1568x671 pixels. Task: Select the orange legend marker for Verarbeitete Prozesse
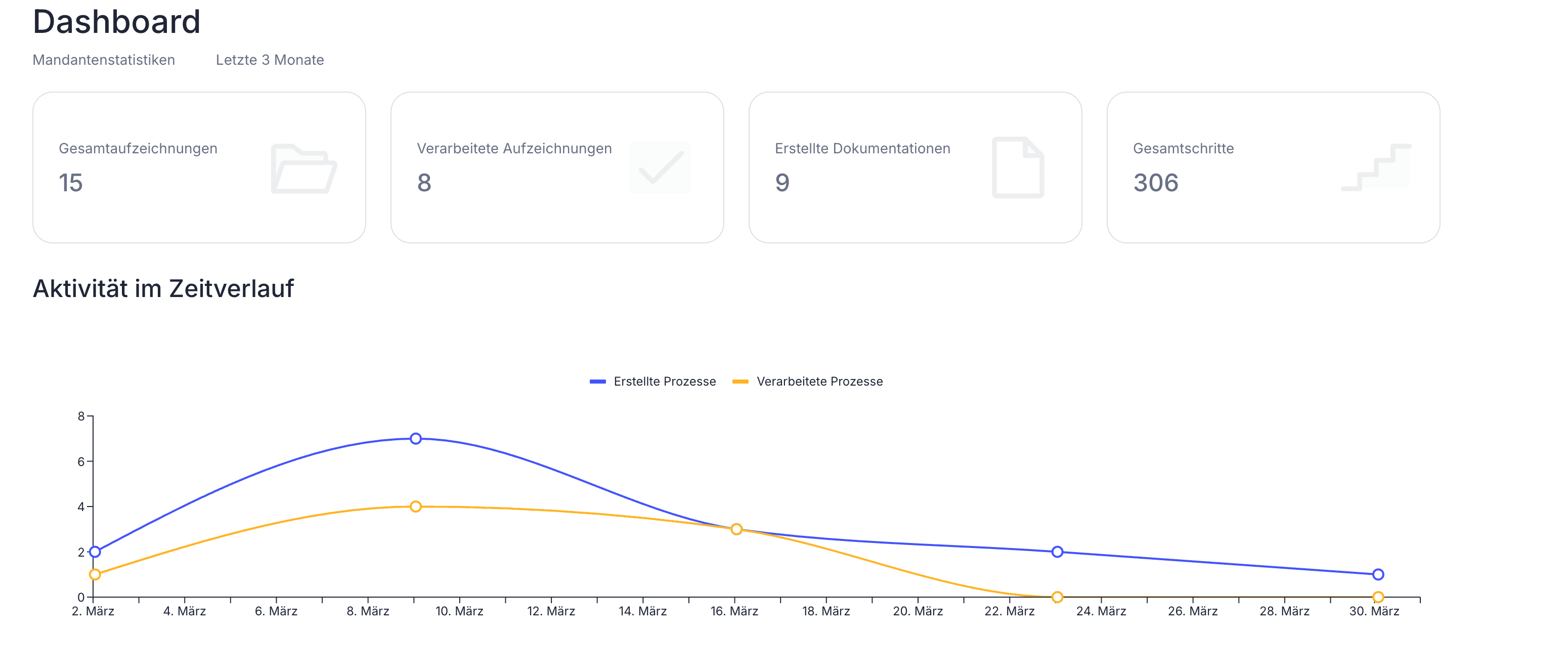pos(740,382)
